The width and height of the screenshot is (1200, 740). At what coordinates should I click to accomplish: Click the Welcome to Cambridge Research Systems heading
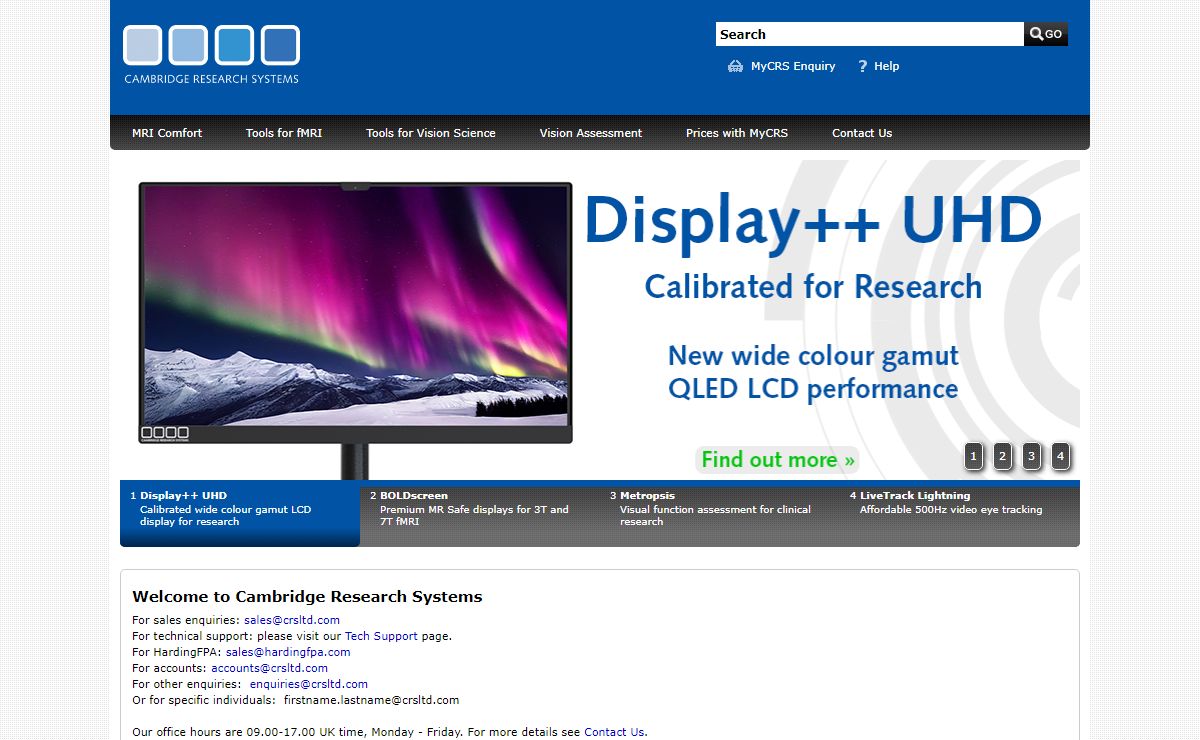click(307, 597)
